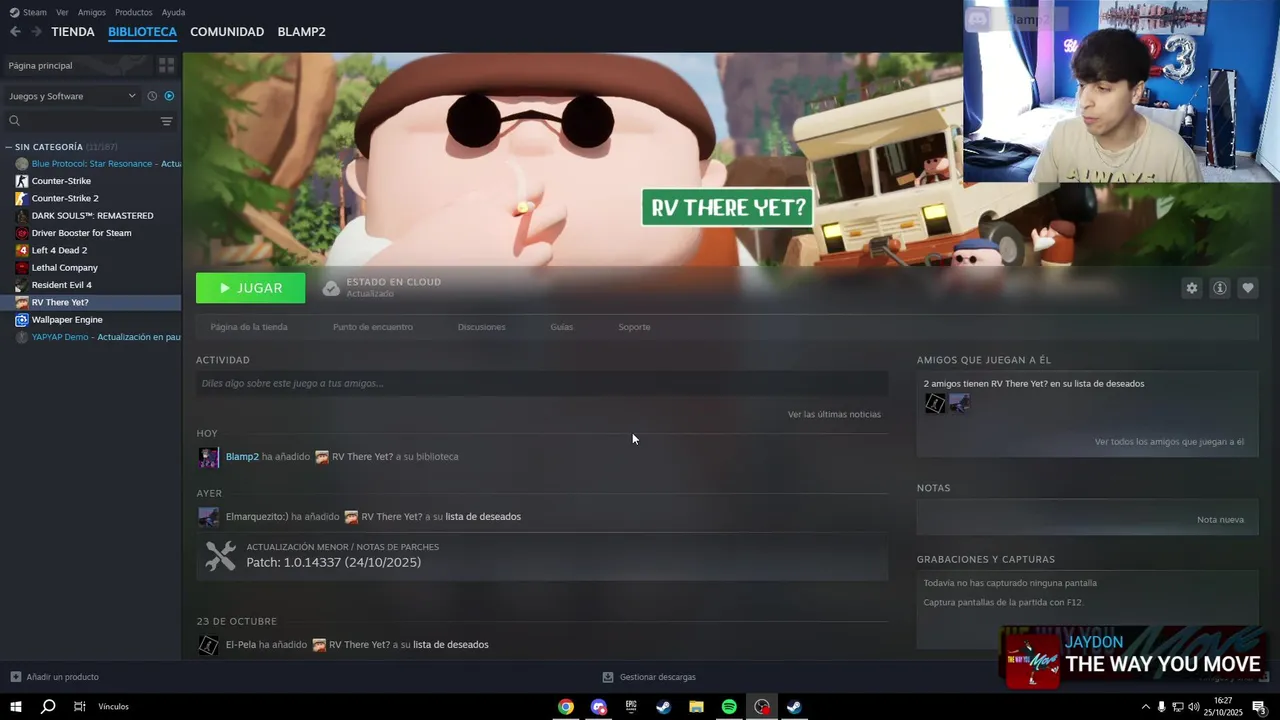Viewport: 1280px width, 720px height.
Task: Open DARK SOULS: REMASTERED entry
Action: point(92,216)
